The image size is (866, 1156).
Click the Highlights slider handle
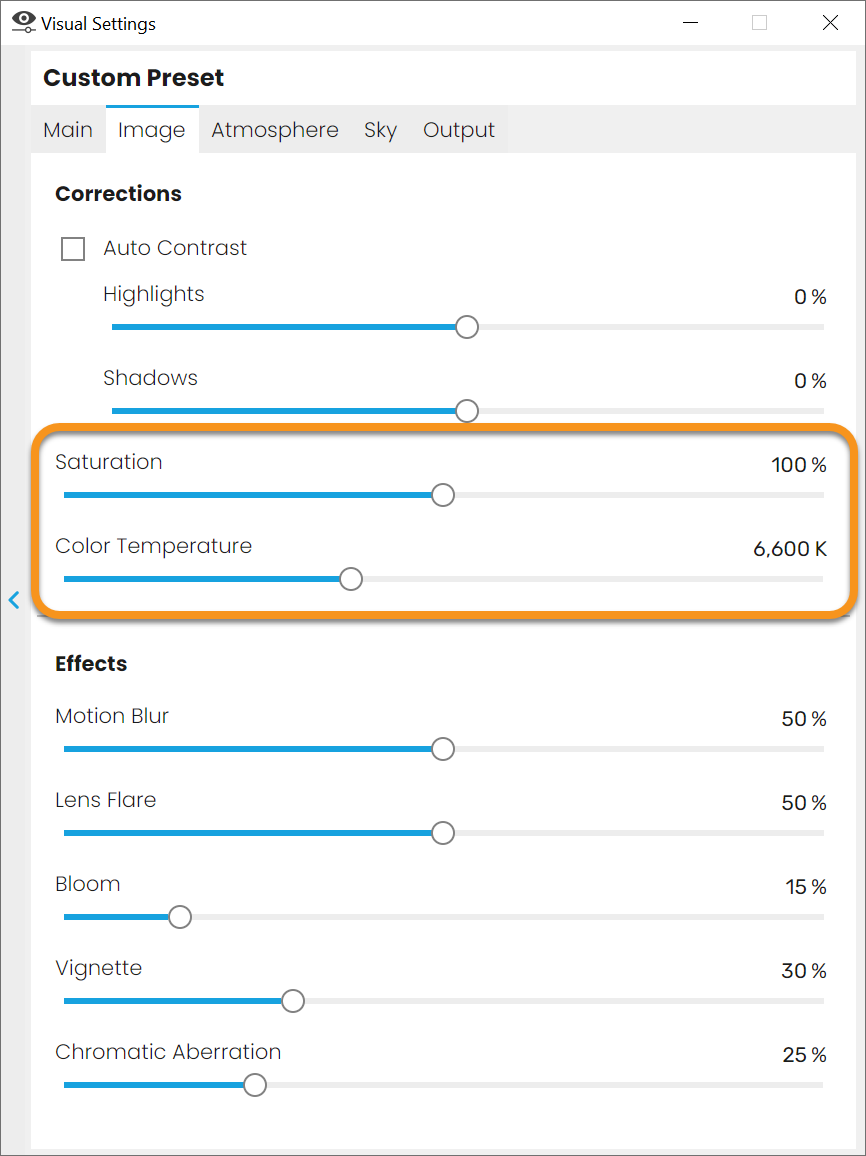coord(467,327)
